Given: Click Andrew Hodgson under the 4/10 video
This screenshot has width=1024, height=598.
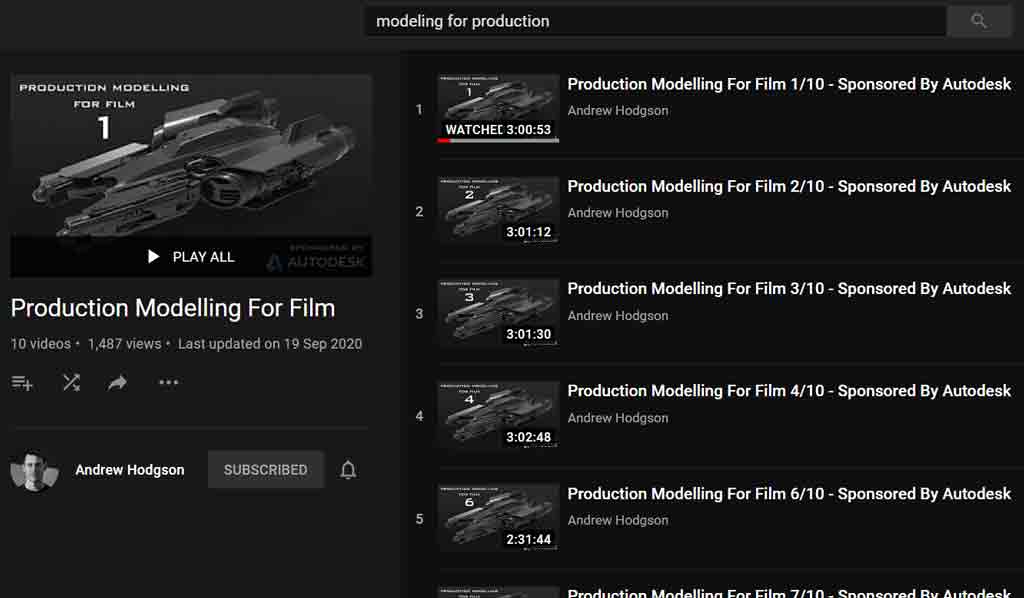Looking at the screenshot, I should pos(618,418).
